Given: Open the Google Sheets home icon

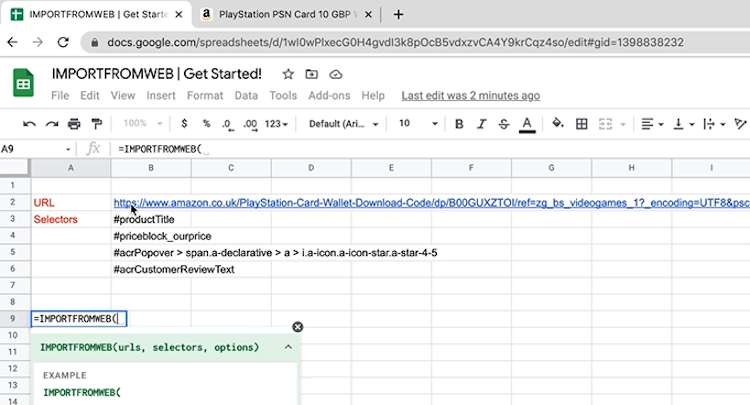Looking at the screenshot, I should [x=23, y=83].
